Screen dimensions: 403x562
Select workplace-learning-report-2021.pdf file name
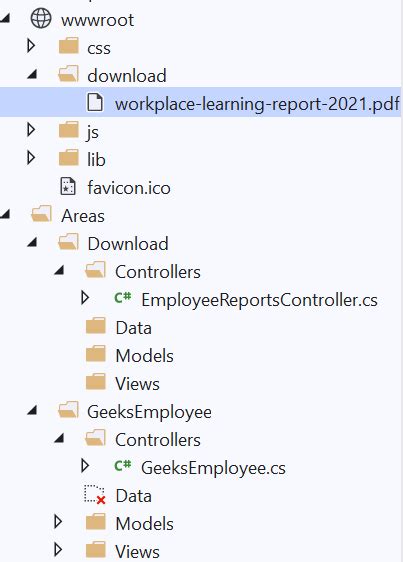point(257,104)
